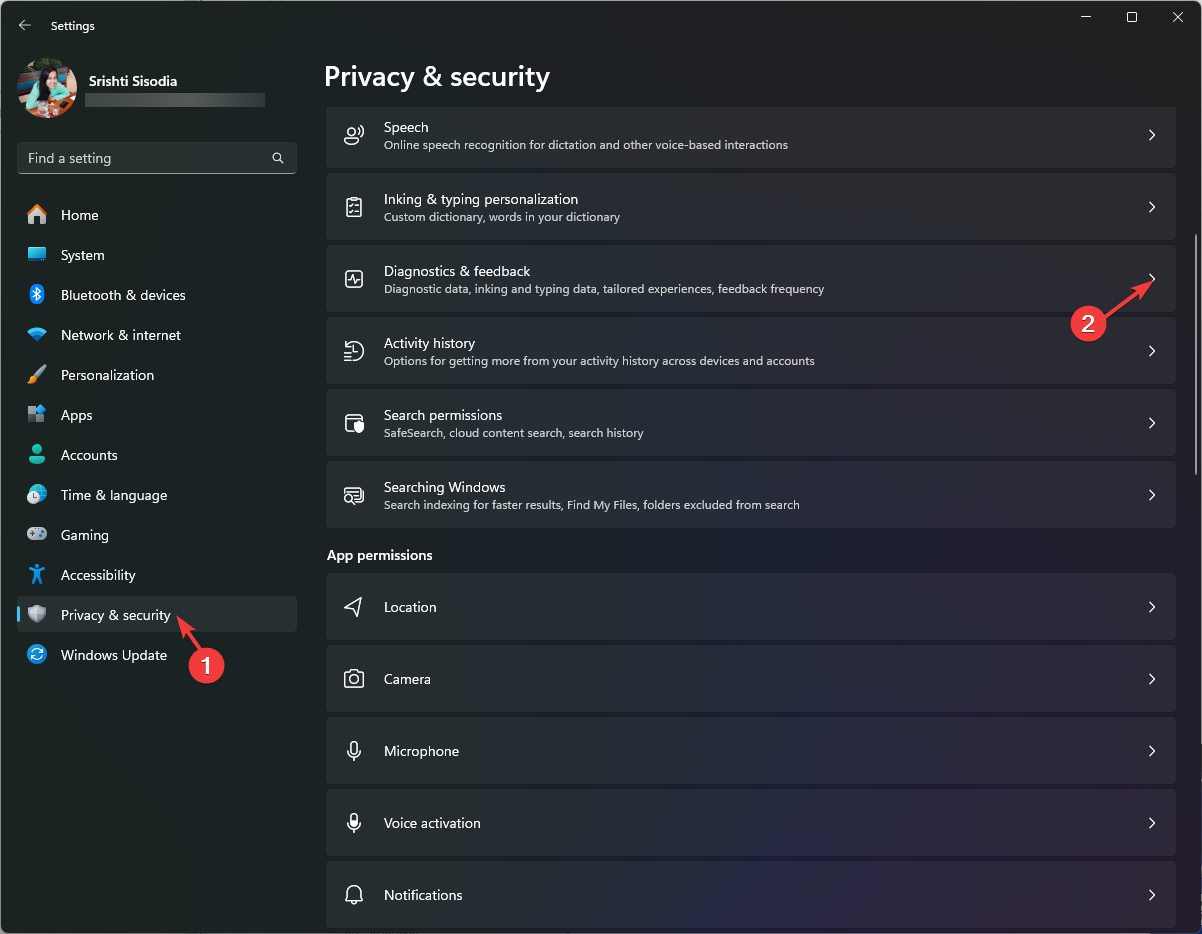The image size is (1202, 934).
Task: Click the Notifications bell icon
Action: tap(353, 895)
